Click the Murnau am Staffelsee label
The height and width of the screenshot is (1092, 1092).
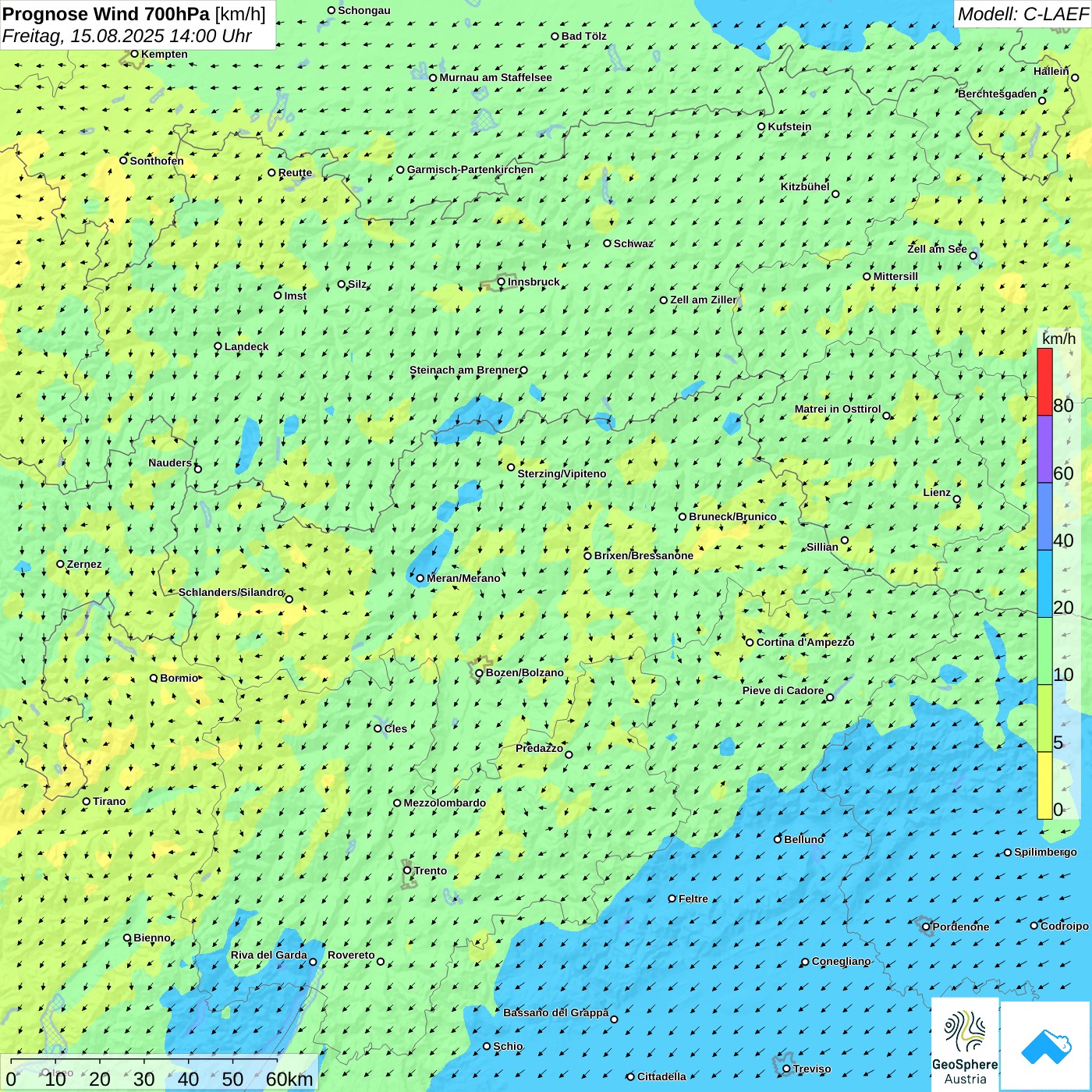pyautogui.click(x=495, y=77)
